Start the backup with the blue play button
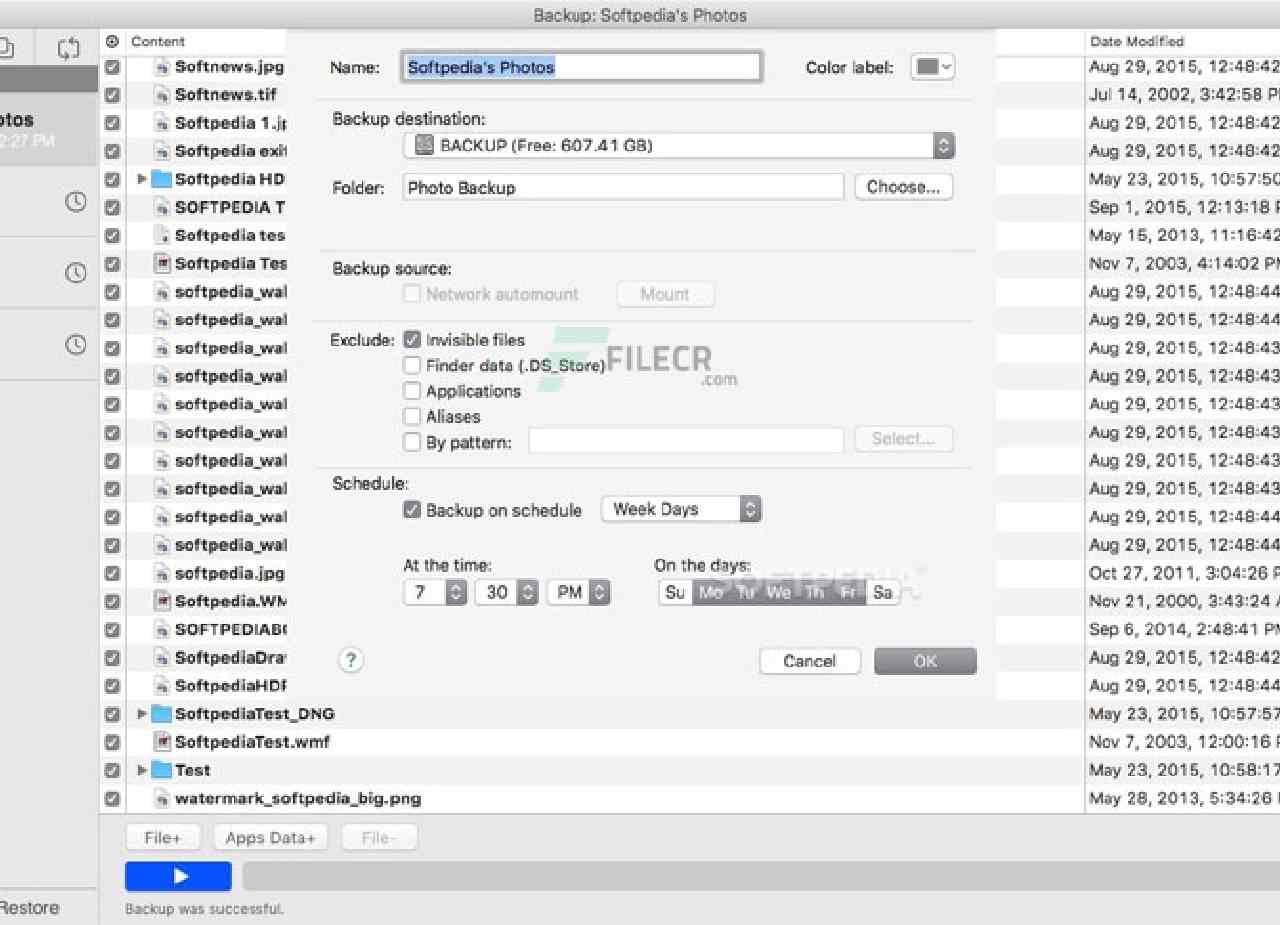 (178, 876)
